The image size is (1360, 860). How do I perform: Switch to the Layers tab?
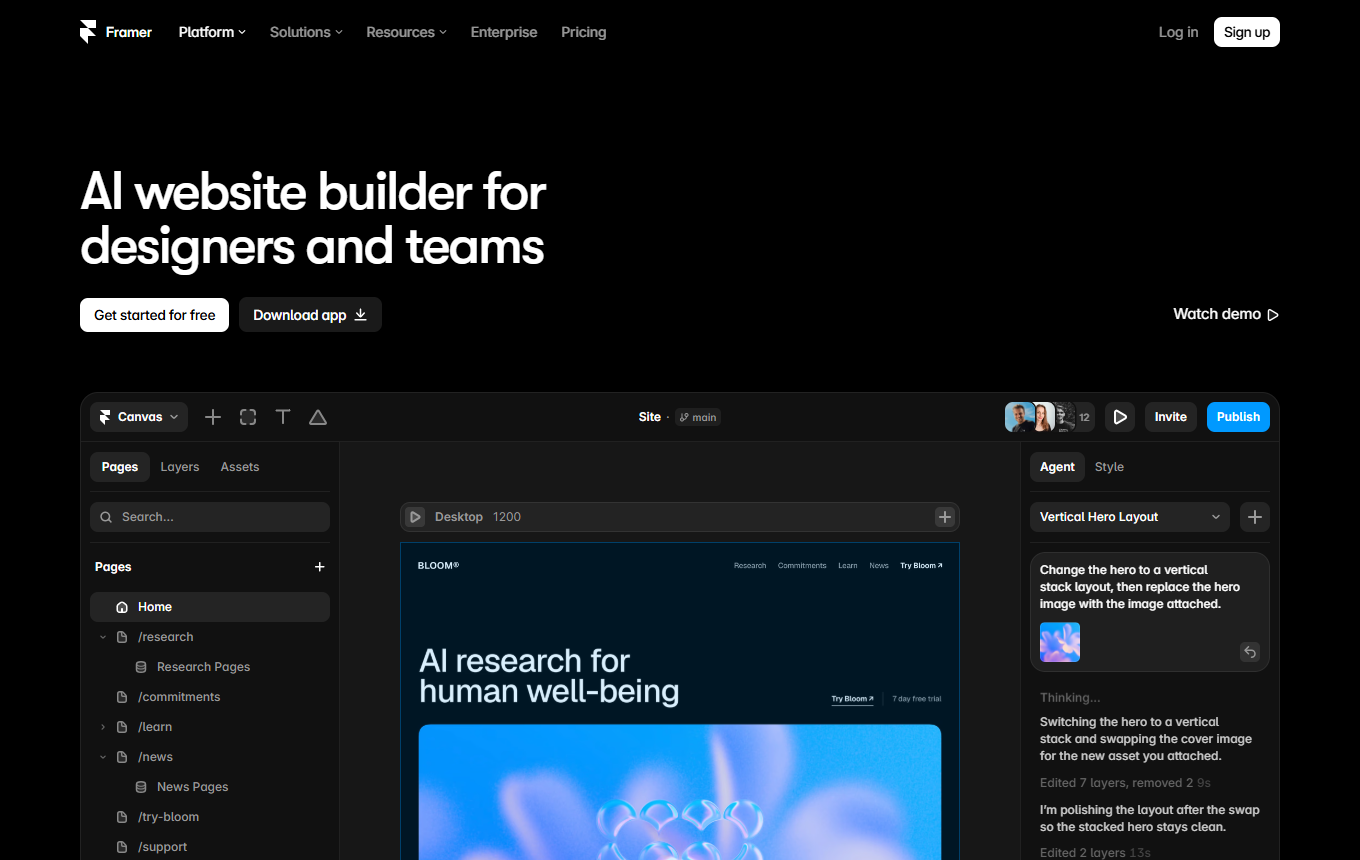(x=180, y=467)
